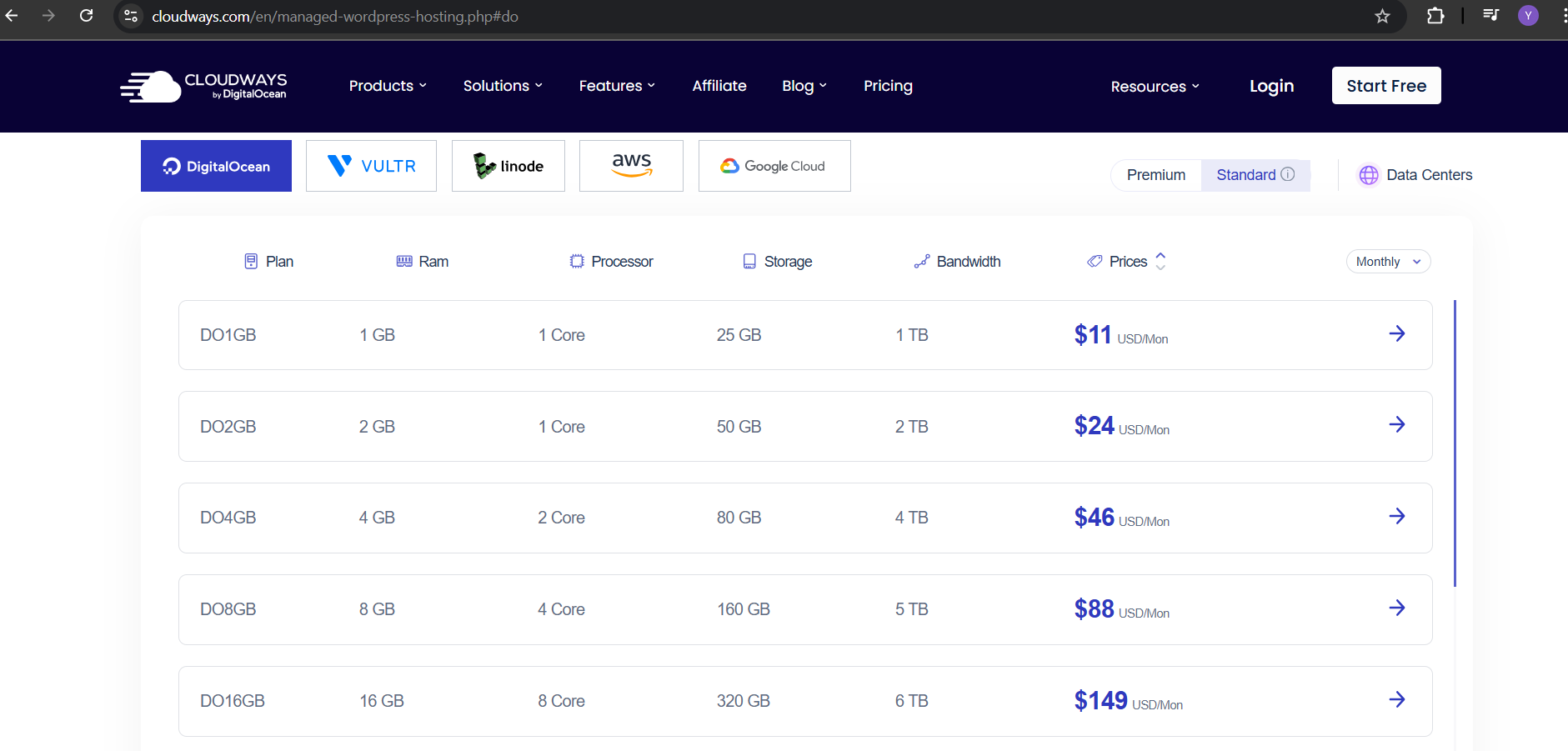Viewport: 1568px width, 751px height.
Task: Select the DigitalOcean provider tab
Action: pyautogui.click(x=216, y=166)
